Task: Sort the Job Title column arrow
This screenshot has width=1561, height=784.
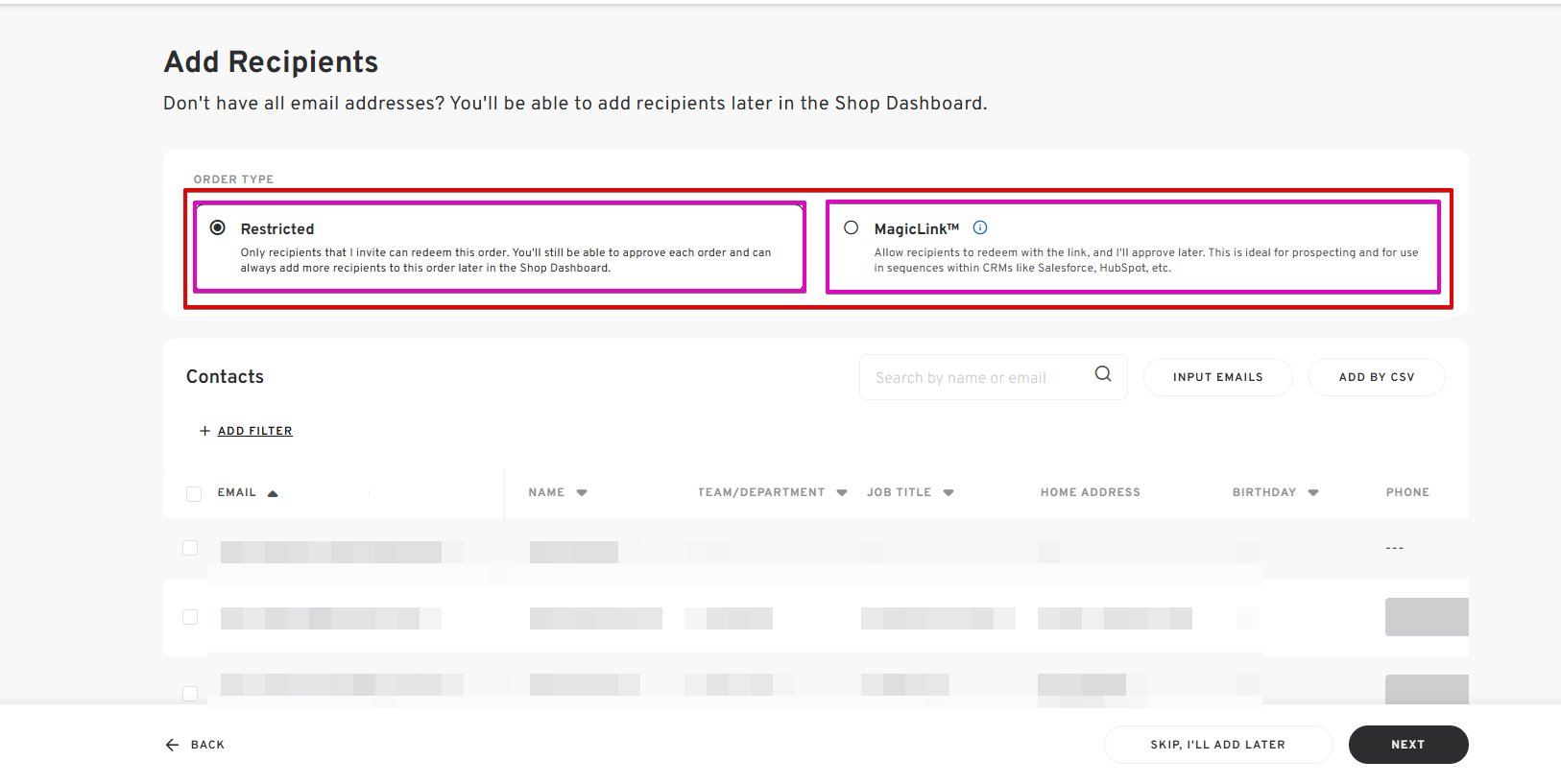Action: 949,492
